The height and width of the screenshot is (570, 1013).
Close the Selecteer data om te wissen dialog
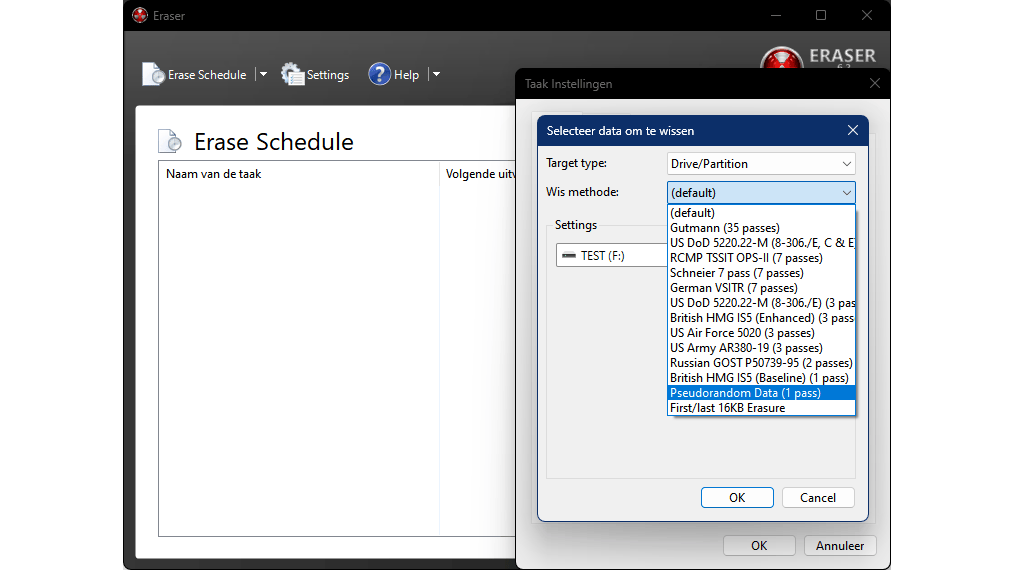click(x=853, y=131)
